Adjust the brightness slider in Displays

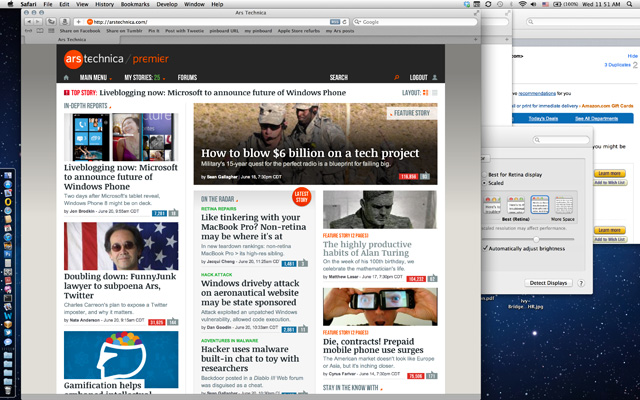pos(536,239)
